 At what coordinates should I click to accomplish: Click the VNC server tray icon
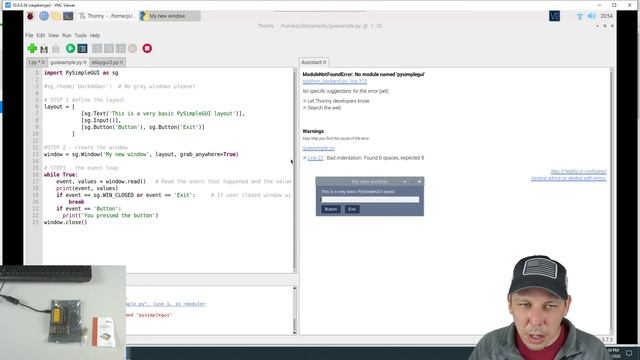pyautogui.click(x=554, y=16)
